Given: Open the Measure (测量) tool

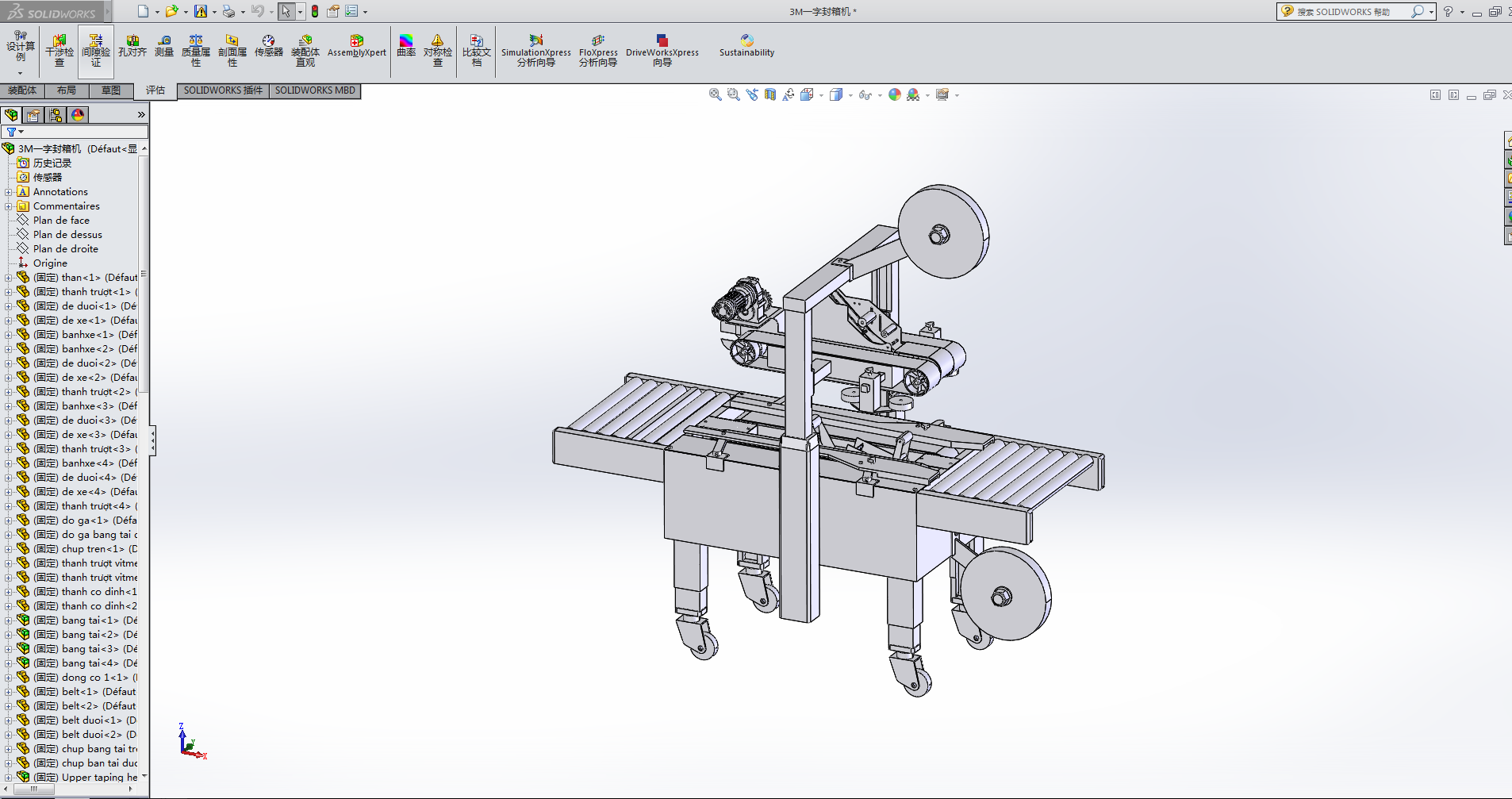Looking at the screenshot, I should click(x=164, y=46).
